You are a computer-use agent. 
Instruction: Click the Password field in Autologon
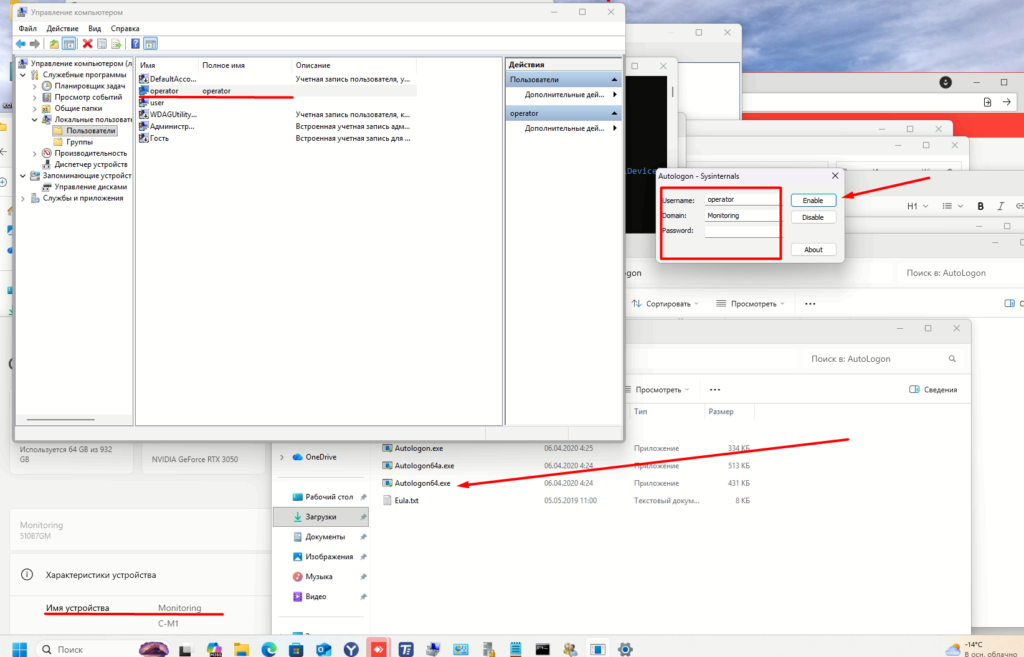[741, 231]
